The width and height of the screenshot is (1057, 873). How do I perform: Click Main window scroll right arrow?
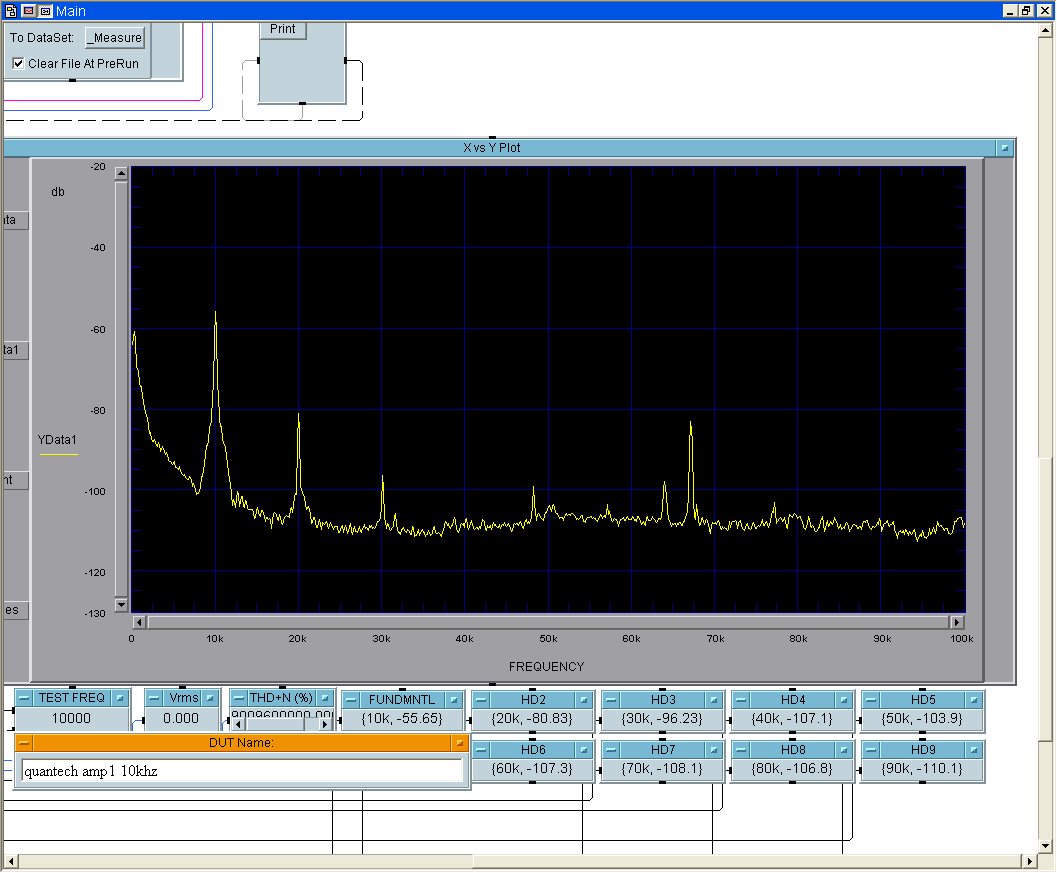1029,861
